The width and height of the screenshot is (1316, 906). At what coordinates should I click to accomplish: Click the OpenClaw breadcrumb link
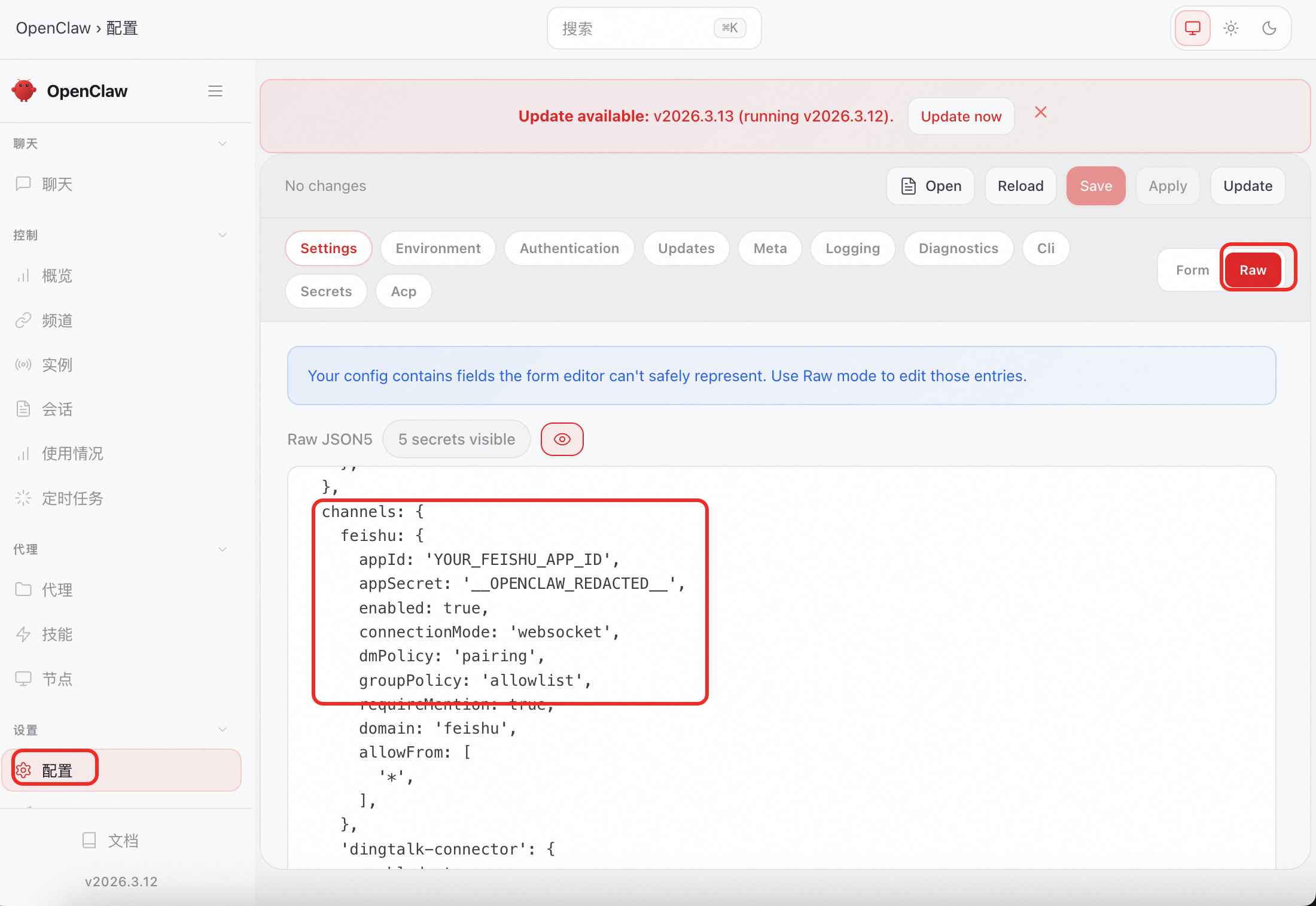[53, 28]
